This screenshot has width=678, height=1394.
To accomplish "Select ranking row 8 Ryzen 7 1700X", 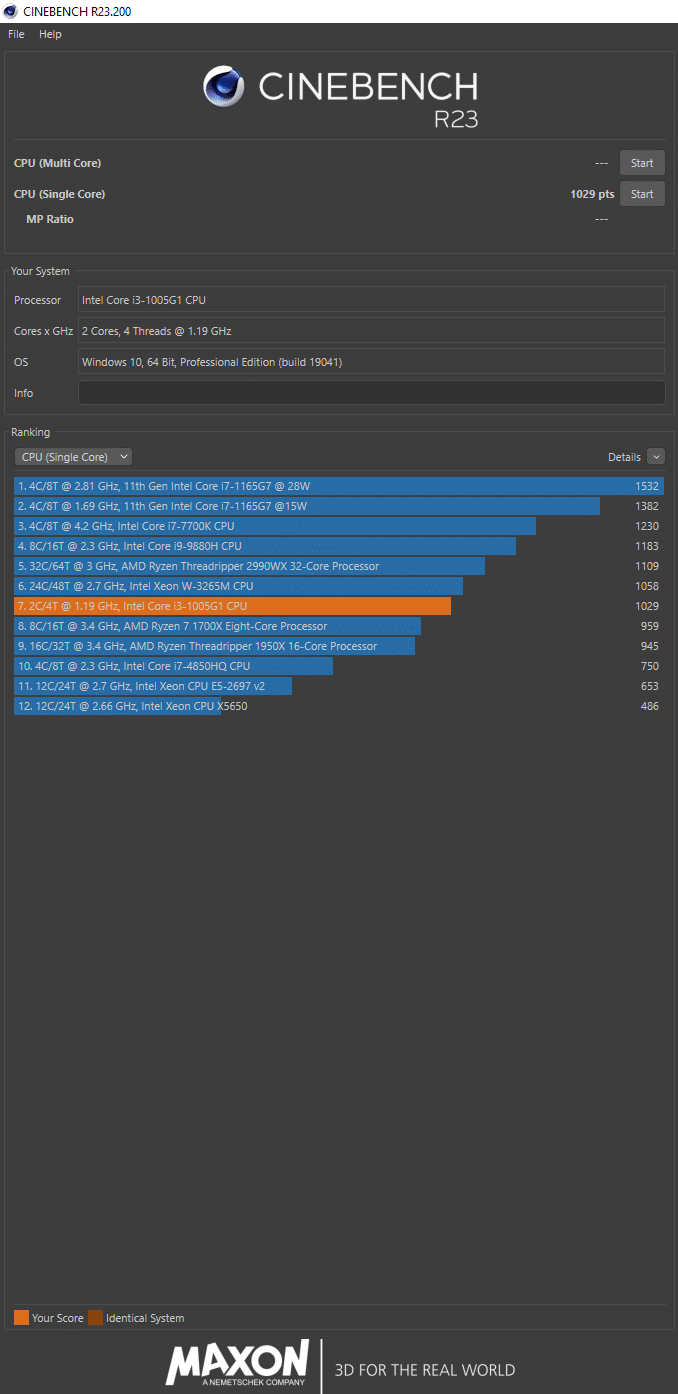I will [339, 626].
